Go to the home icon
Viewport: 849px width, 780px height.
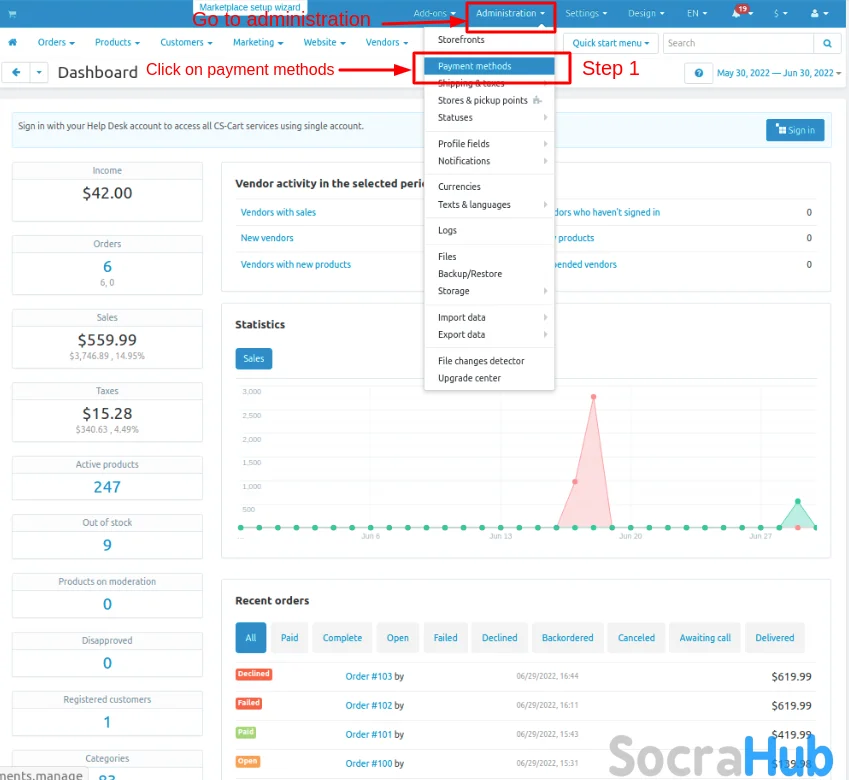pos(13,43)
